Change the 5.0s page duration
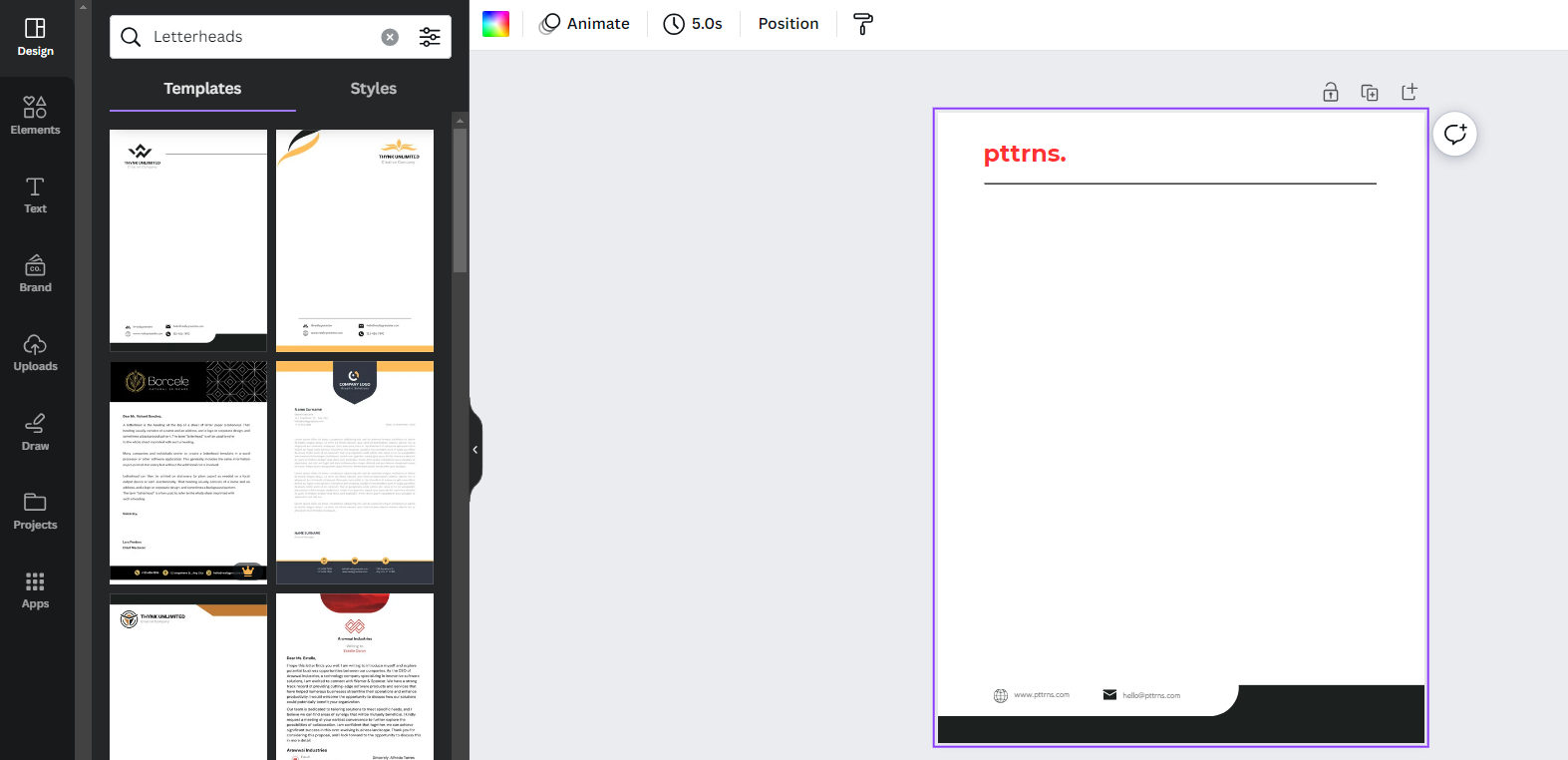Viewport: 1568px width, 760px height. tap(693, 24)
